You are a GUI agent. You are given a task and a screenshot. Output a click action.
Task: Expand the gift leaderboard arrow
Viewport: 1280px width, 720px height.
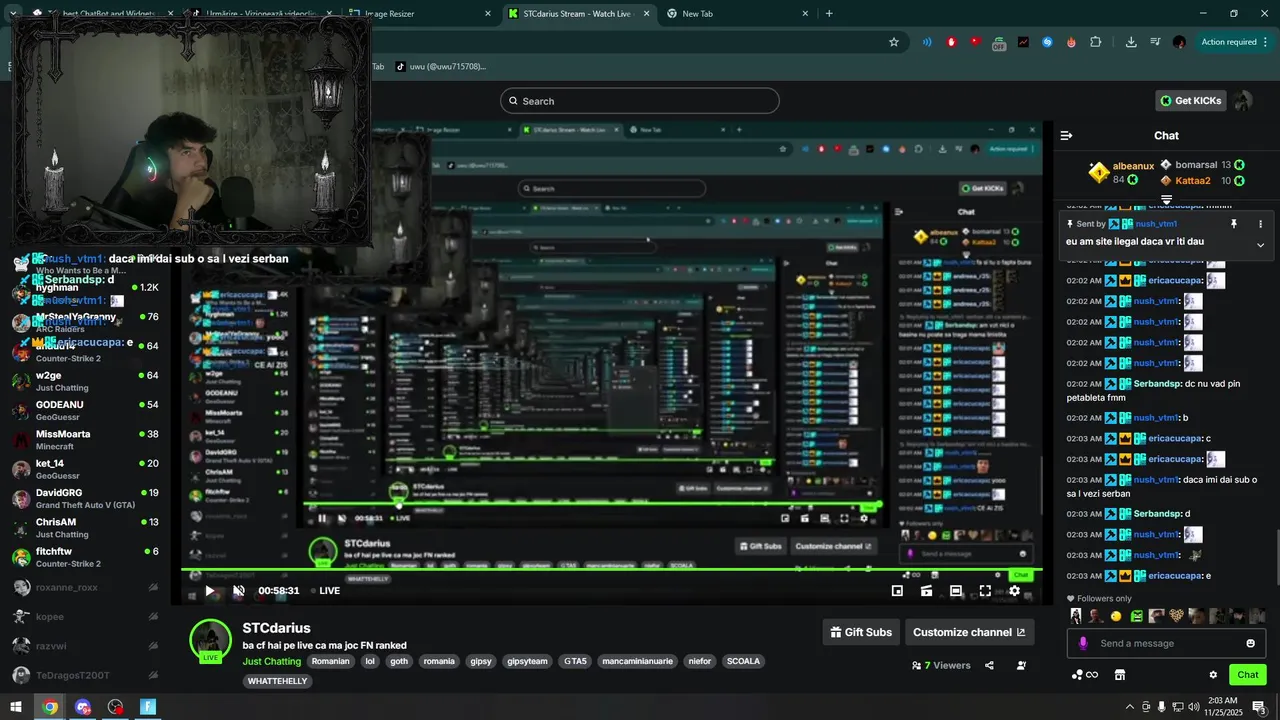1166,200
